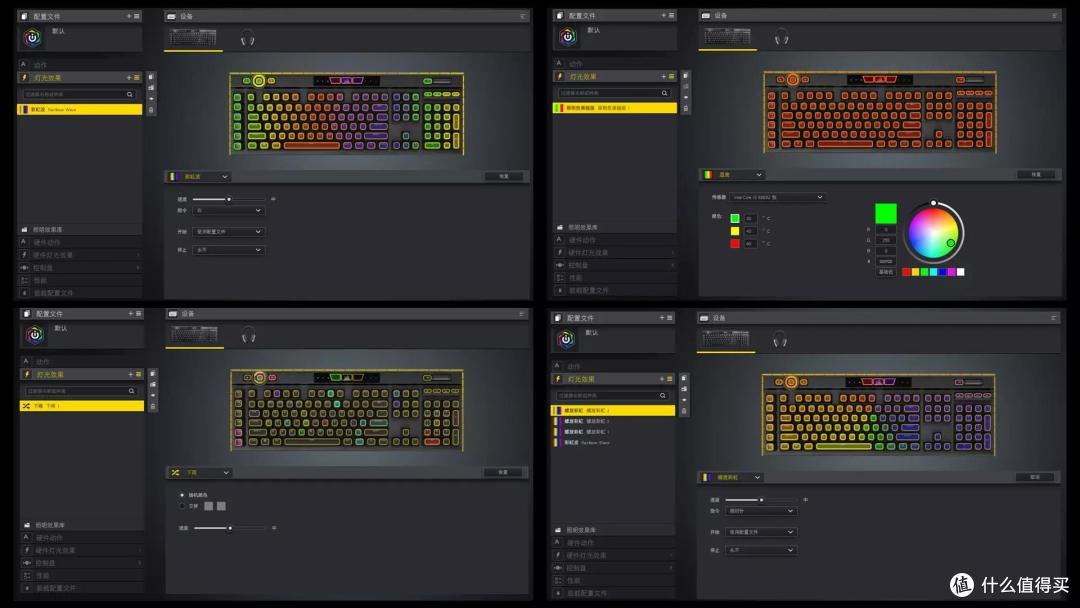This screenshot has width=1080, height=608.
Task: Pick the yellow temperature color swatch
Action: click(735, 231)
